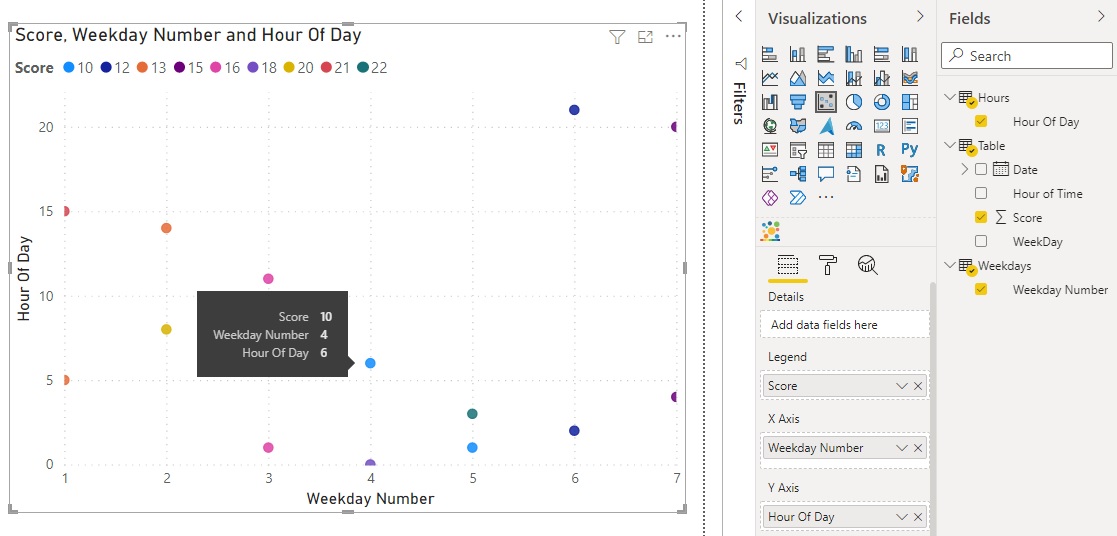Uncheck the Hour Of Day field
This screenshot has width=1117, height=536.
point(981,121)
